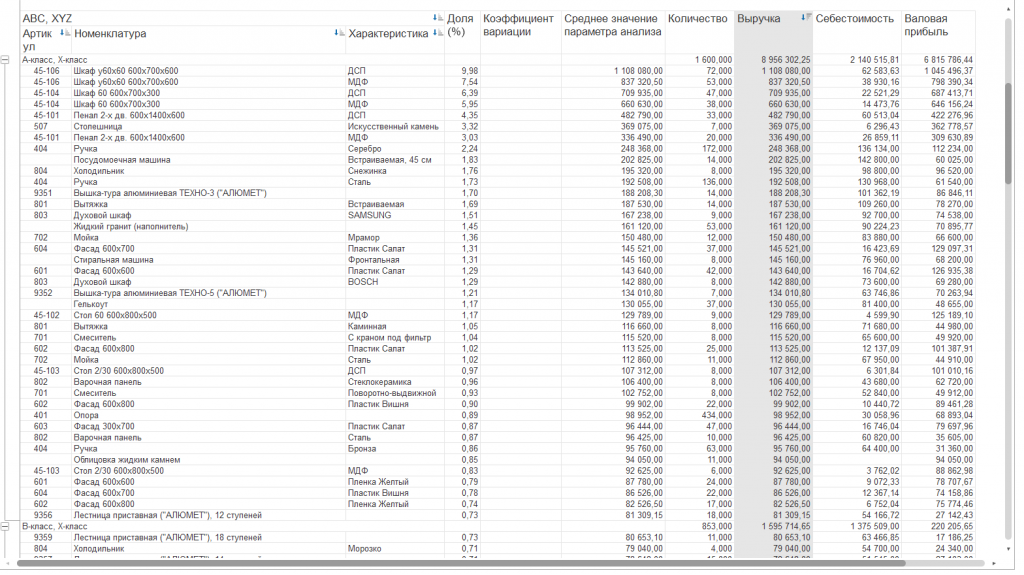Screen dimensions: 1024x575
Task: Click the scroll right arrow
Action: tap(994, 563)
